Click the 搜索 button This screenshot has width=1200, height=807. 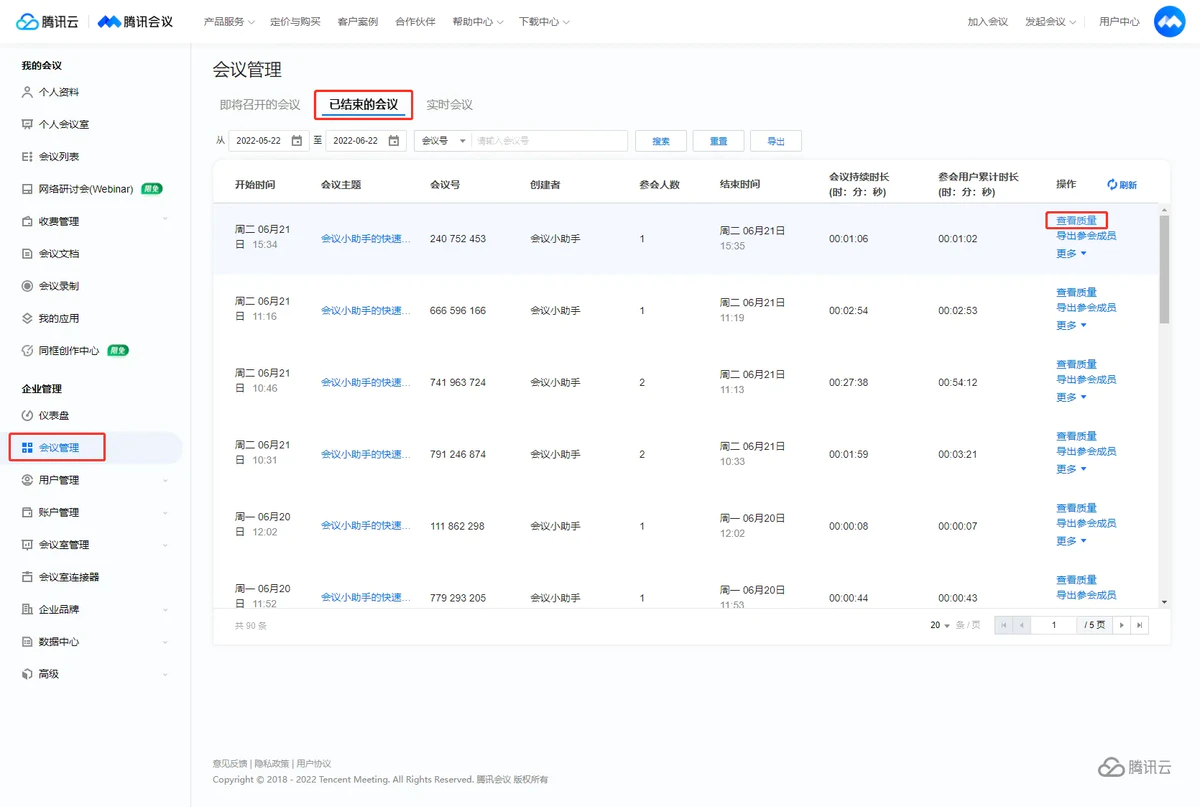(660, 141)
